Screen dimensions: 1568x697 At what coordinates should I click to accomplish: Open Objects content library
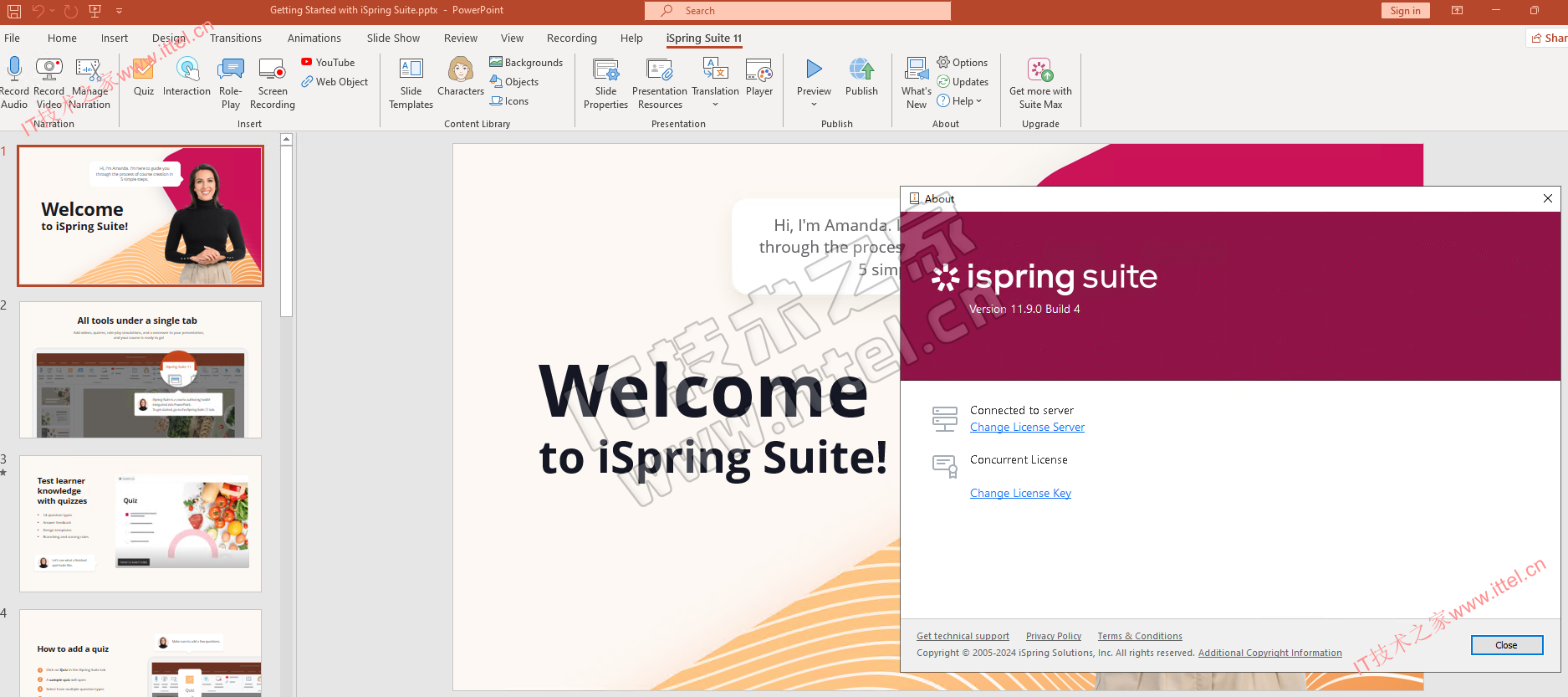point(514,81)
